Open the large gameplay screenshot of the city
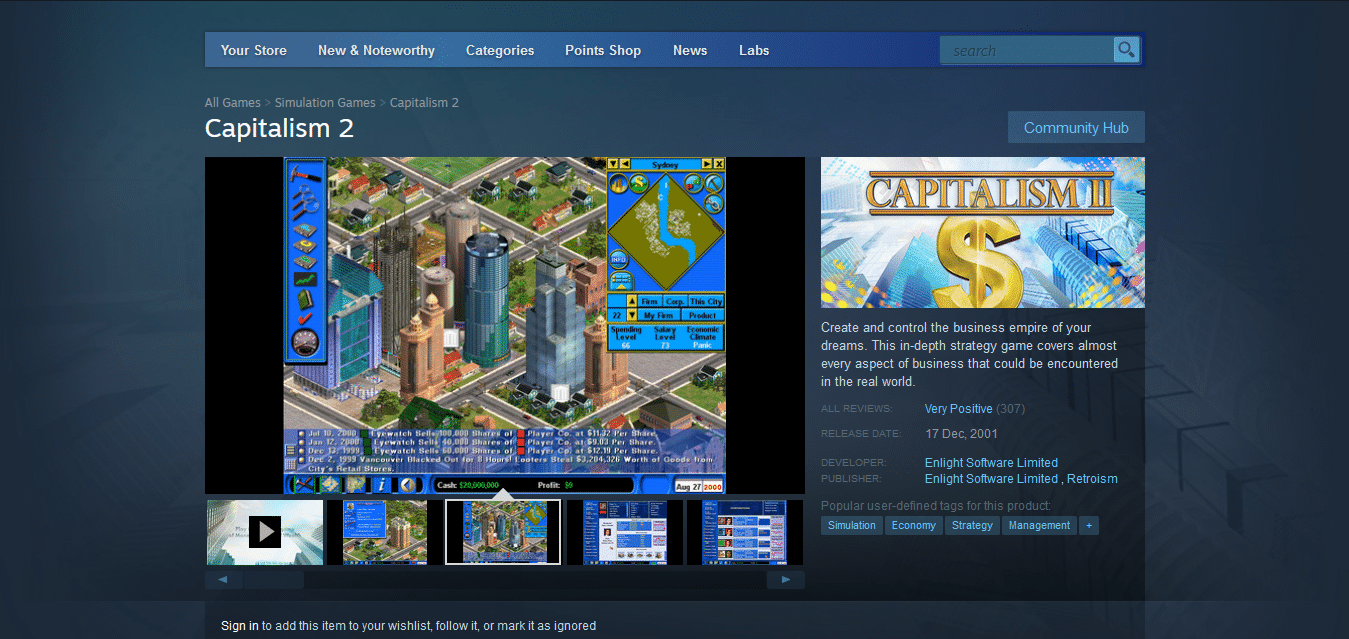 505,325
